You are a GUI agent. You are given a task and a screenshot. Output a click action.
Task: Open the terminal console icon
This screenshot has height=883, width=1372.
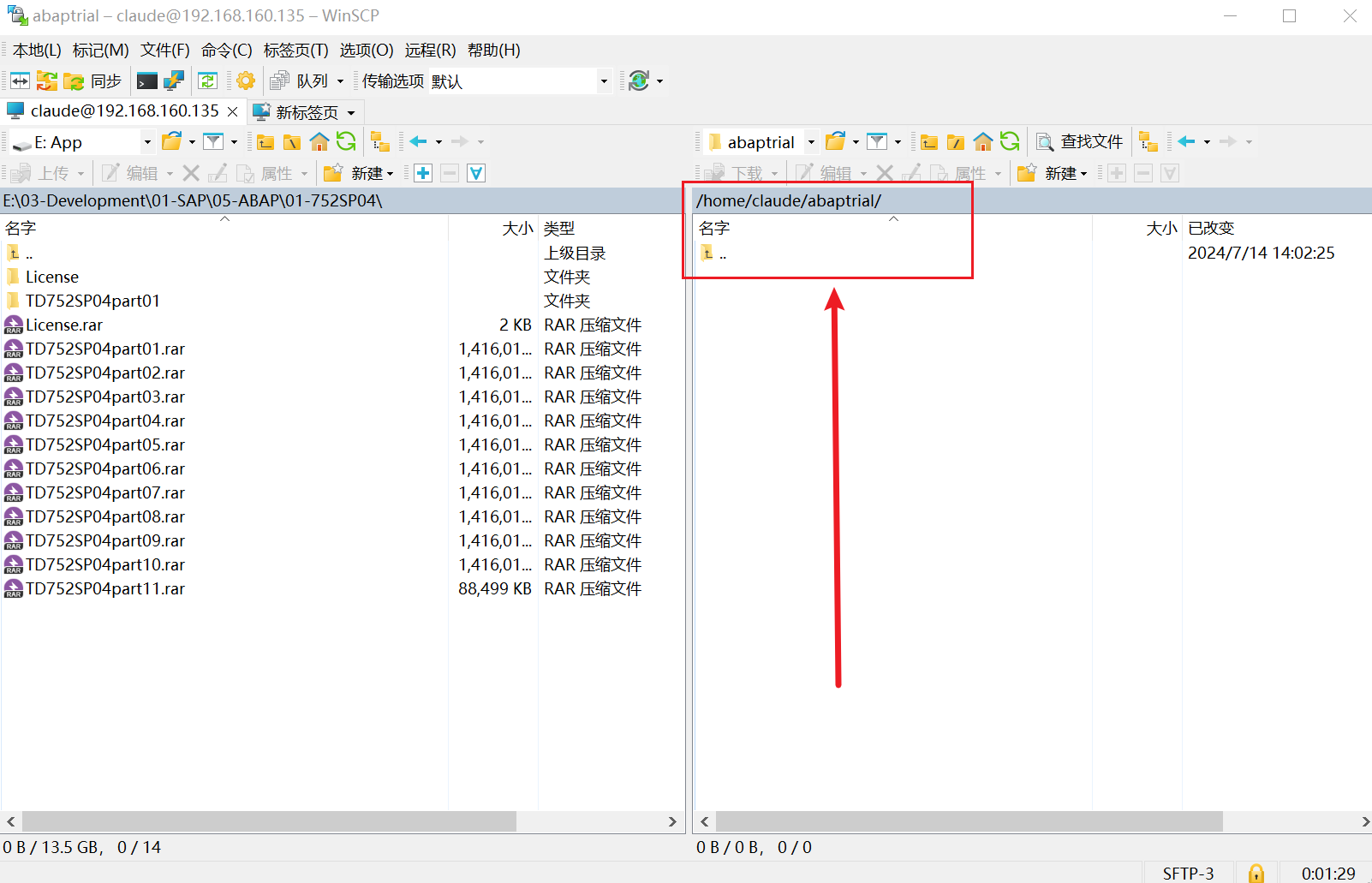[147, 81]
